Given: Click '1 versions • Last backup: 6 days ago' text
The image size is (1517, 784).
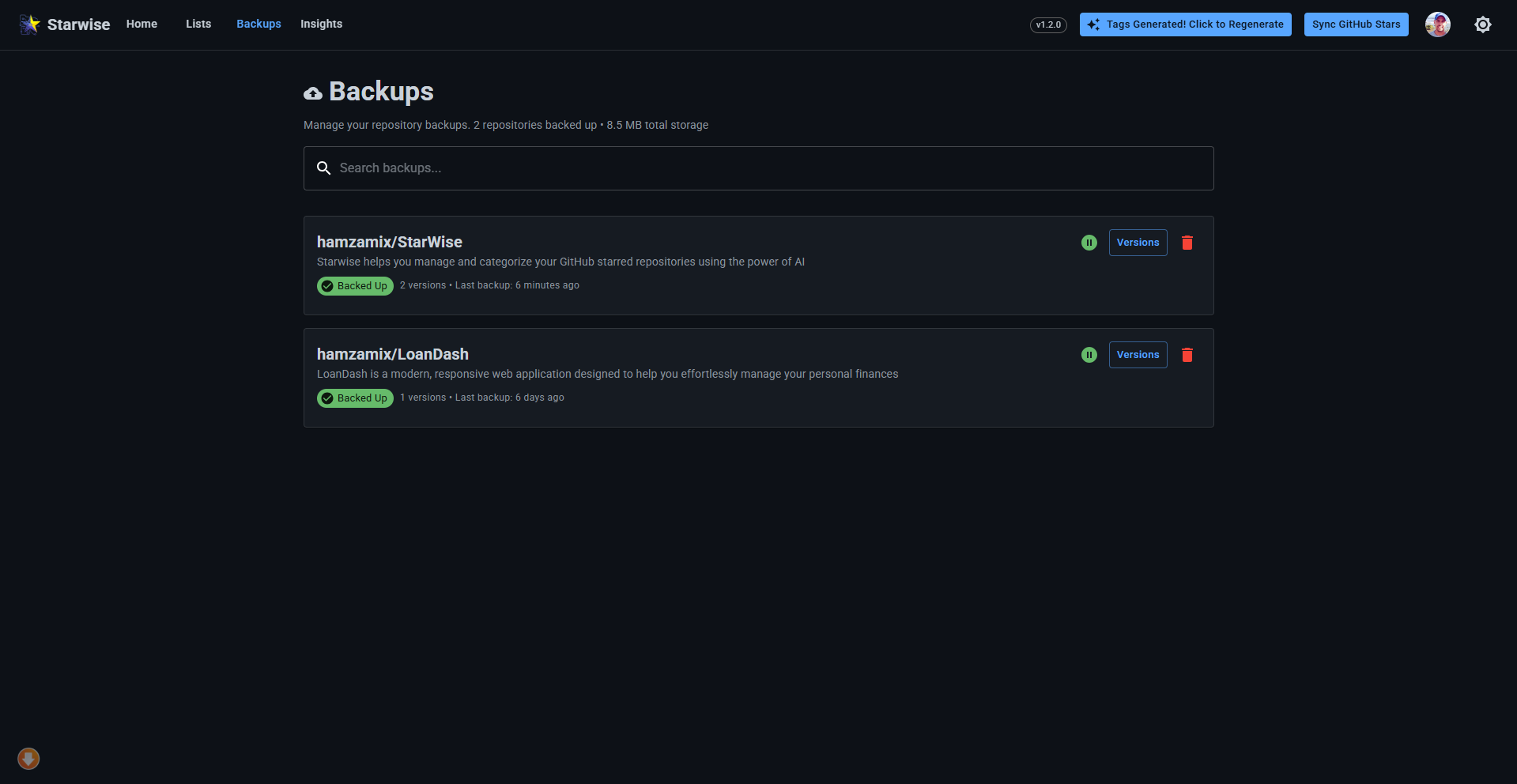Looking at the screenshot, I should pyautogui.click(x=482, y=398).
